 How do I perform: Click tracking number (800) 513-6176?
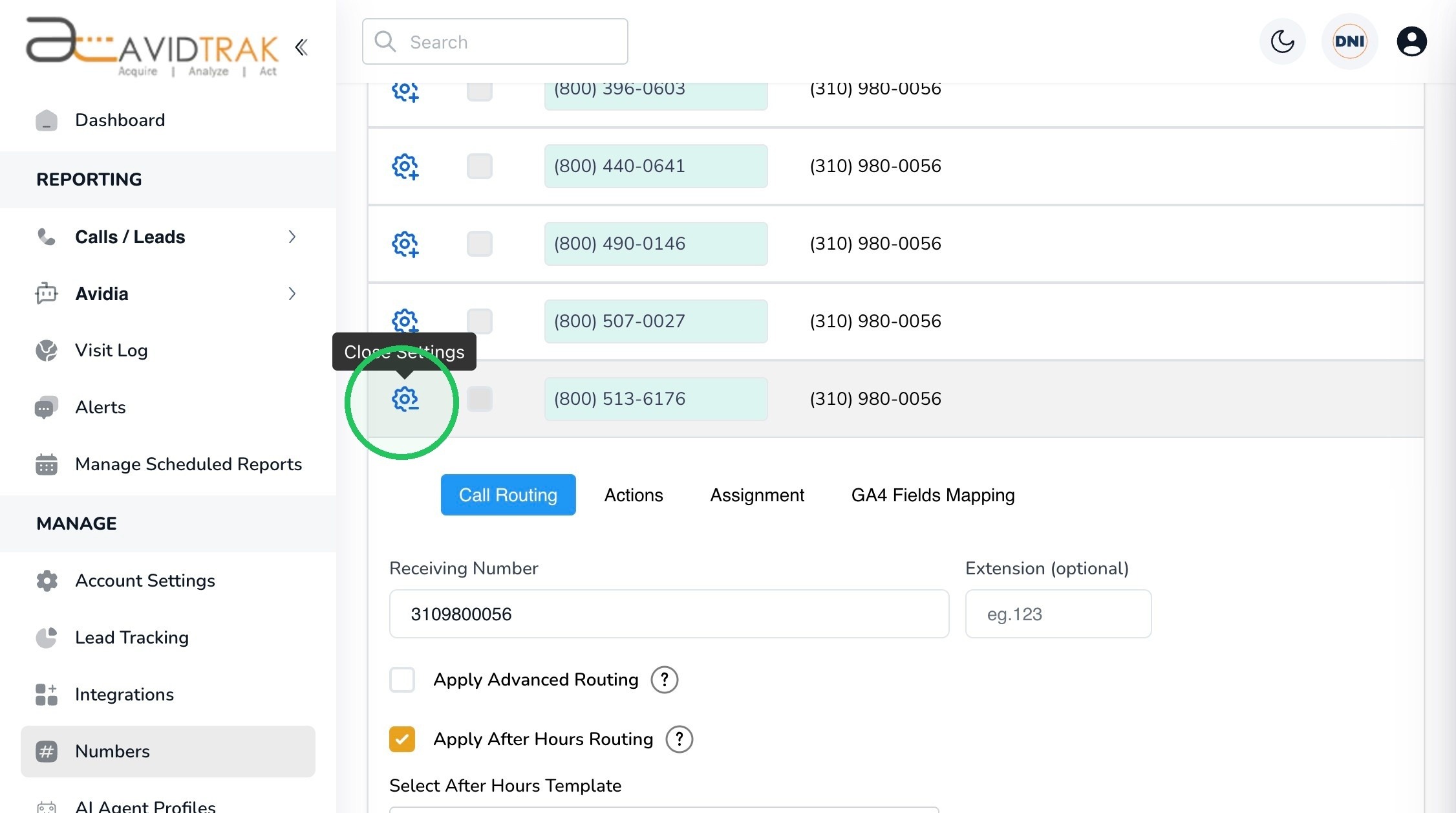point(656,399)
